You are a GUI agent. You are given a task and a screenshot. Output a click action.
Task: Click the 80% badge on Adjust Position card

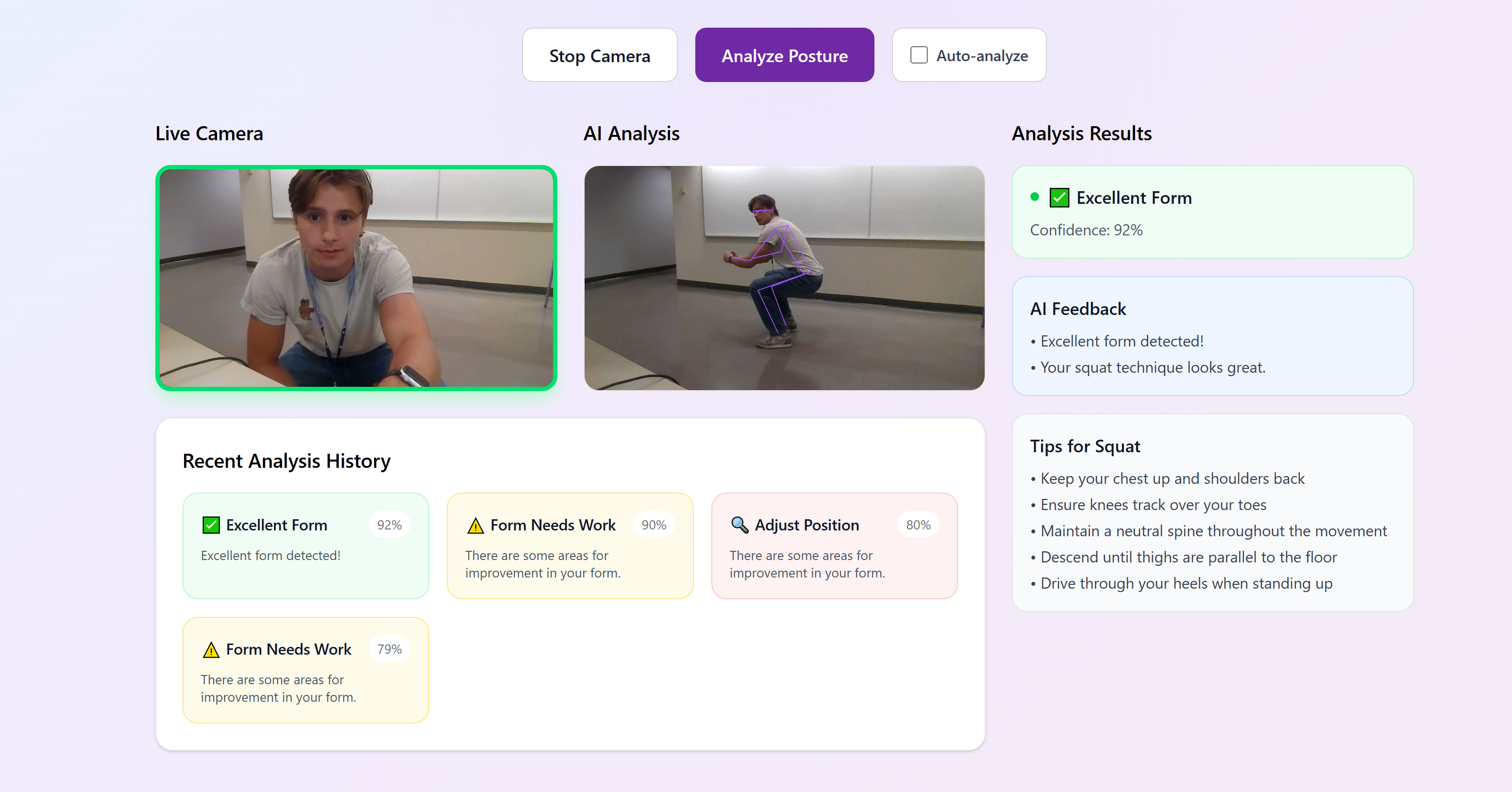[x=918, y=525]
